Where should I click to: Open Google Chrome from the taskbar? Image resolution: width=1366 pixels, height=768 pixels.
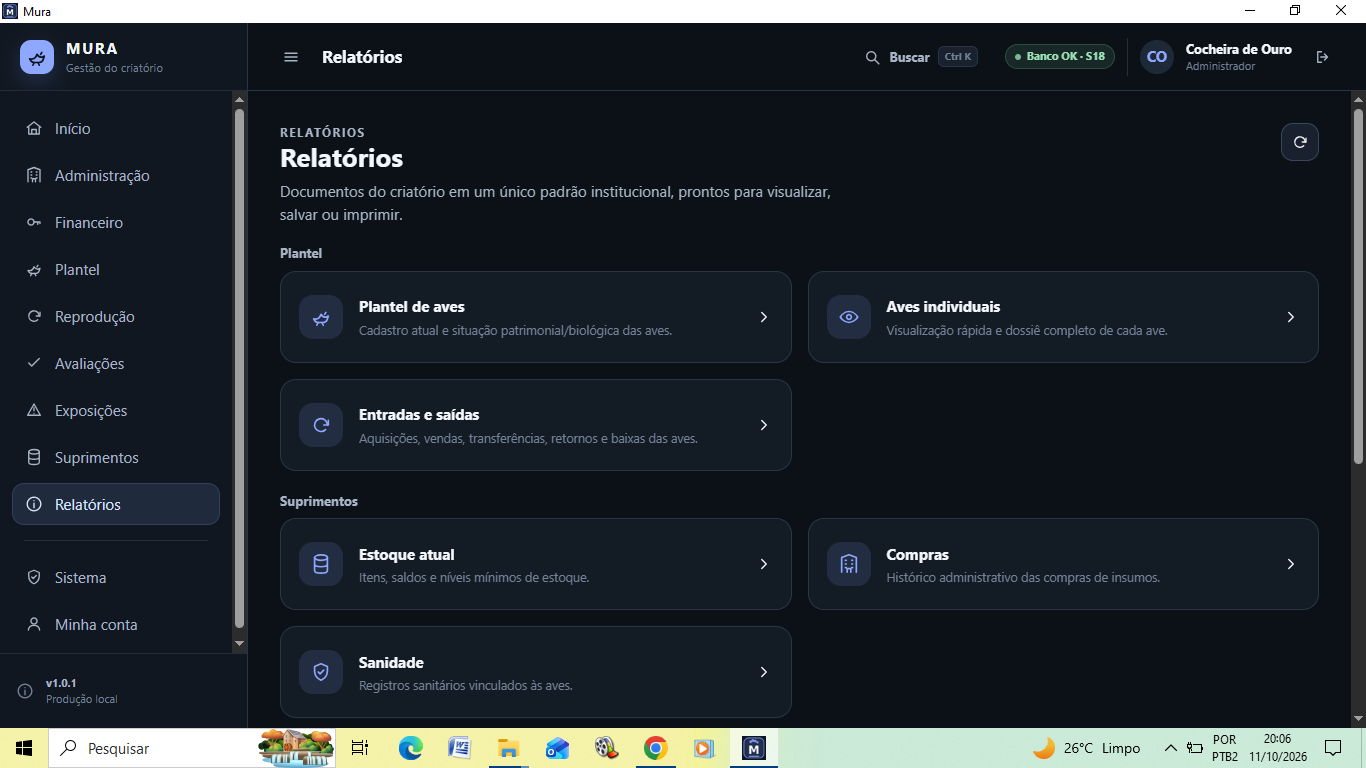pos(655,748)
